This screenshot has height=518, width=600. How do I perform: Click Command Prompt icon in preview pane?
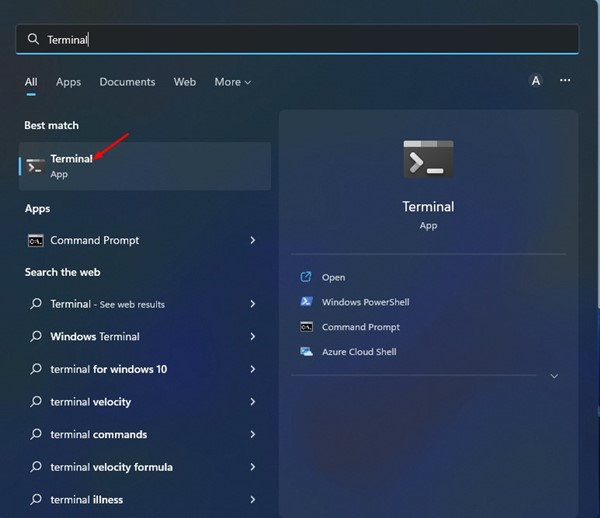(306, 327)
